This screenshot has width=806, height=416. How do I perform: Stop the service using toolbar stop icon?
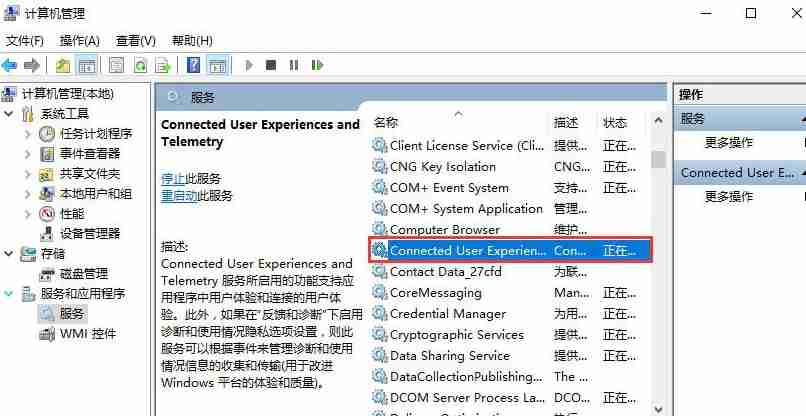pos(271,65)
